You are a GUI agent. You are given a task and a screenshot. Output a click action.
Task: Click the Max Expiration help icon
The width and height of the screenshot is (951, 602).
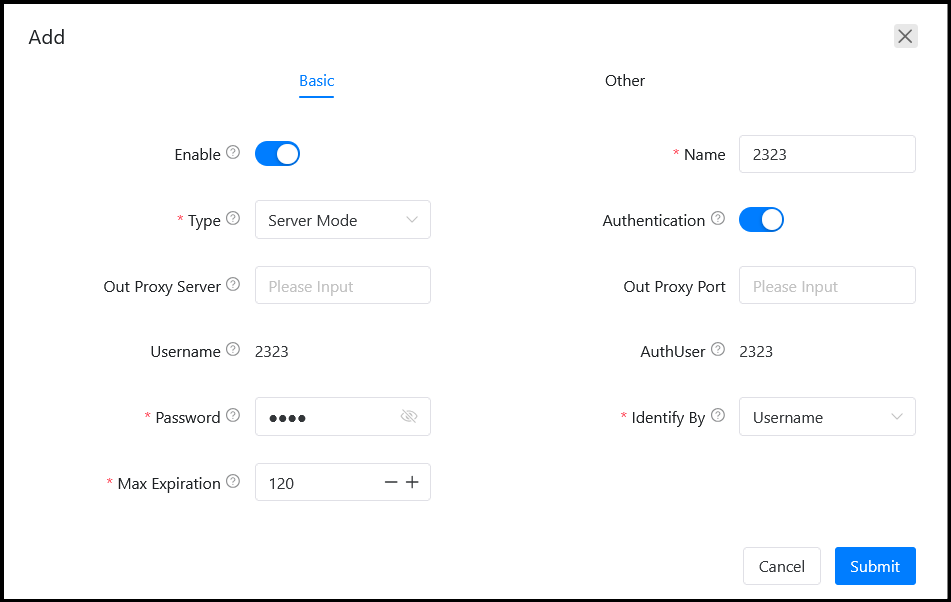point(233,481)
